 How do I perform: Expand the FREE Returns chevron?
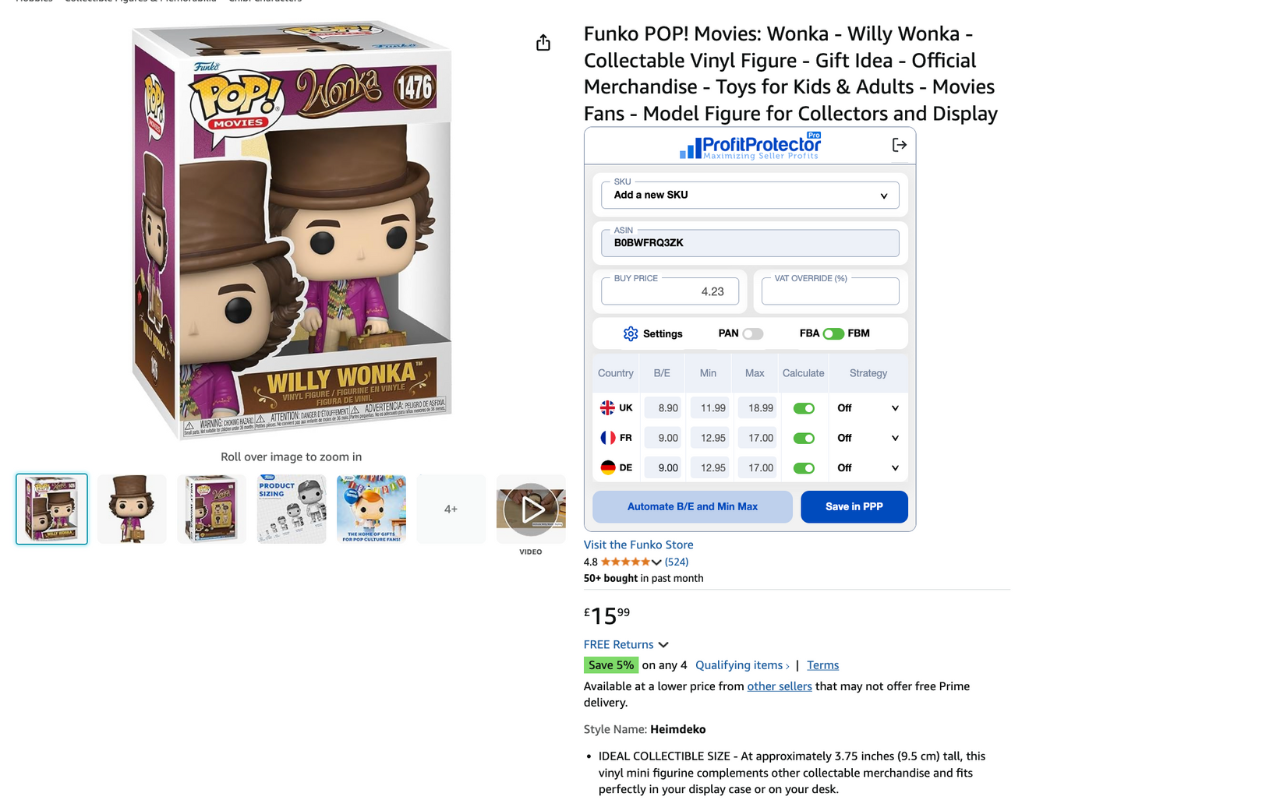tap(663, 645)
